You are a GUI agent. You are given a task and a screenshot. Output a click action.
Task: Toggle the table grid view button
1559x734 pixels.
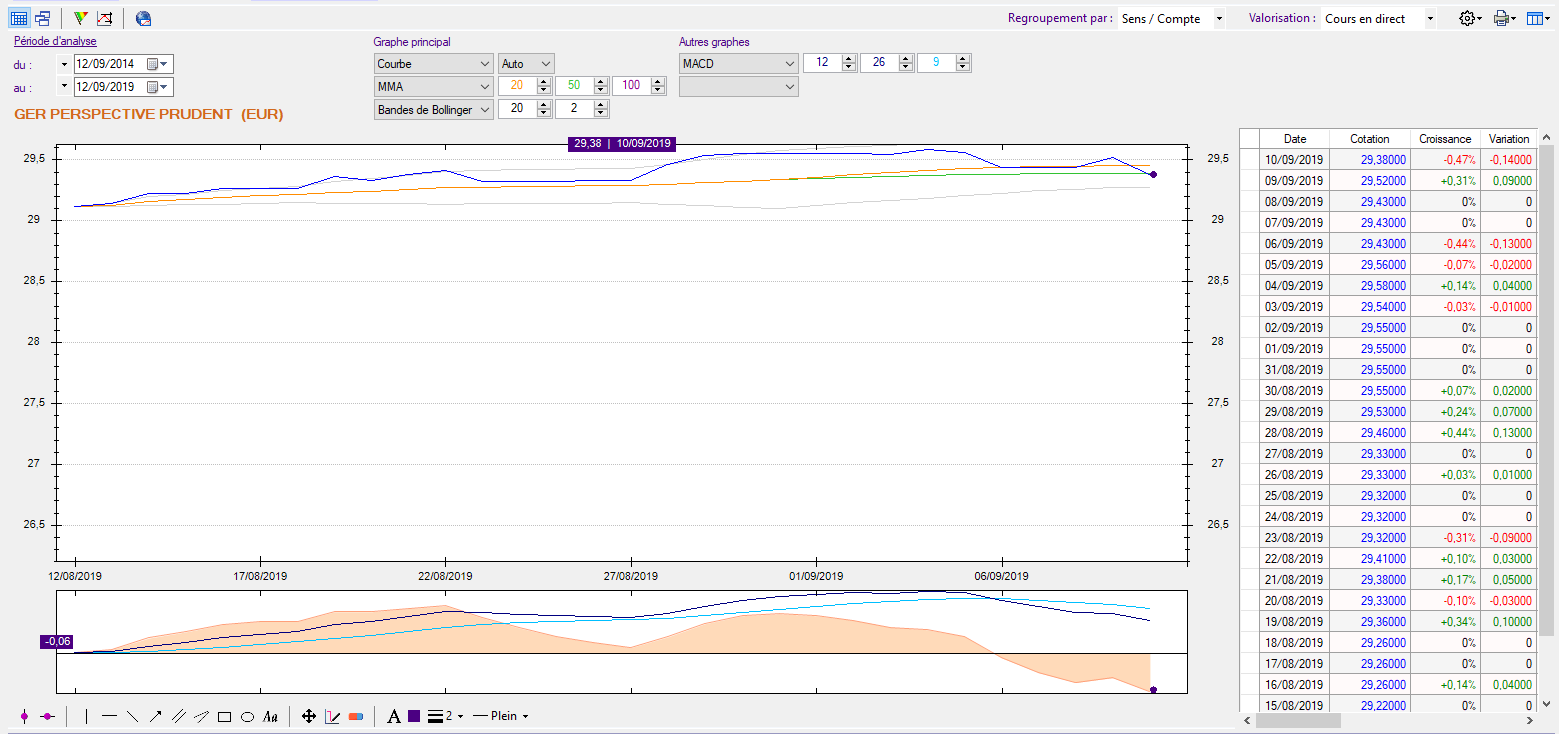pyautogui.click(x=19, y=18)
